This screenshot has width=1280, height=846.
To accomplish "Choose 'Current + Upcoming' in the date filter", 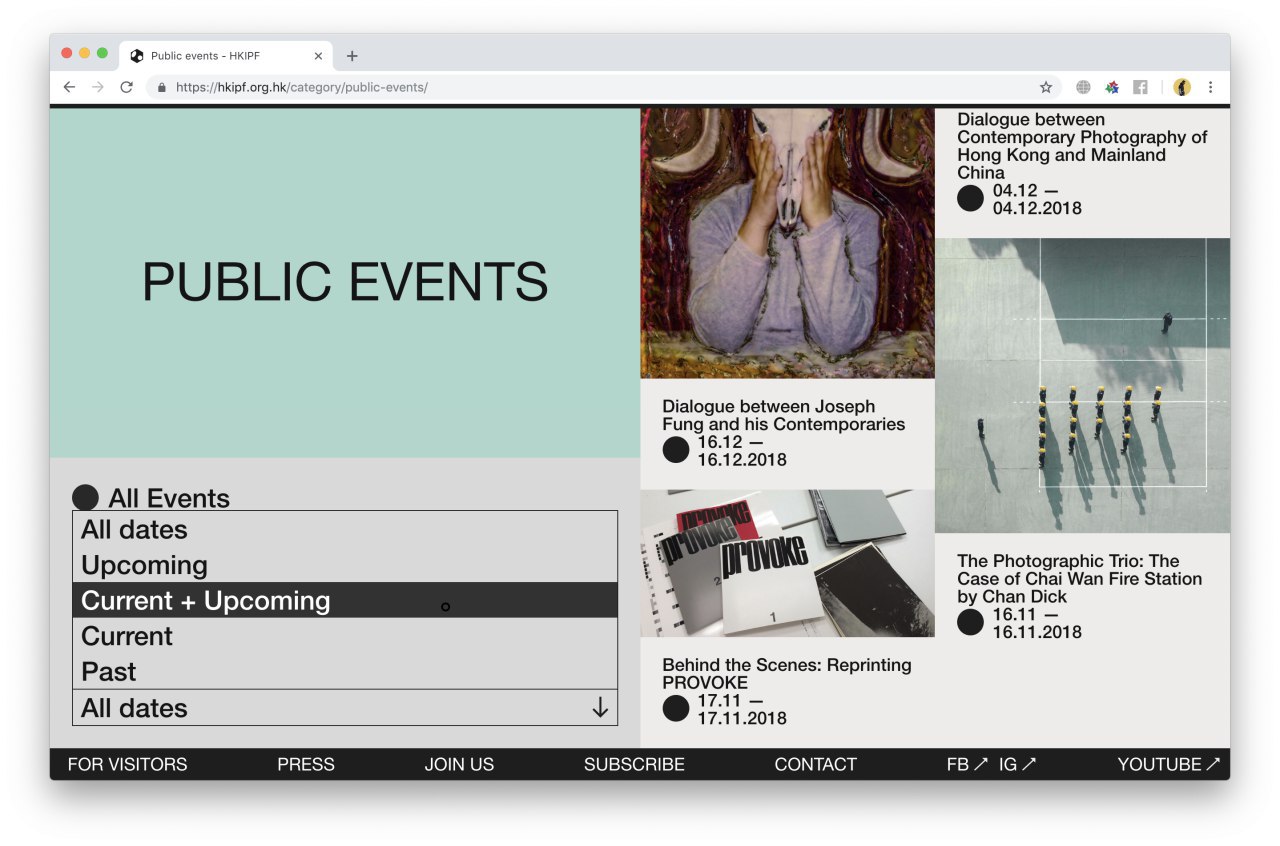I will 345,600.
